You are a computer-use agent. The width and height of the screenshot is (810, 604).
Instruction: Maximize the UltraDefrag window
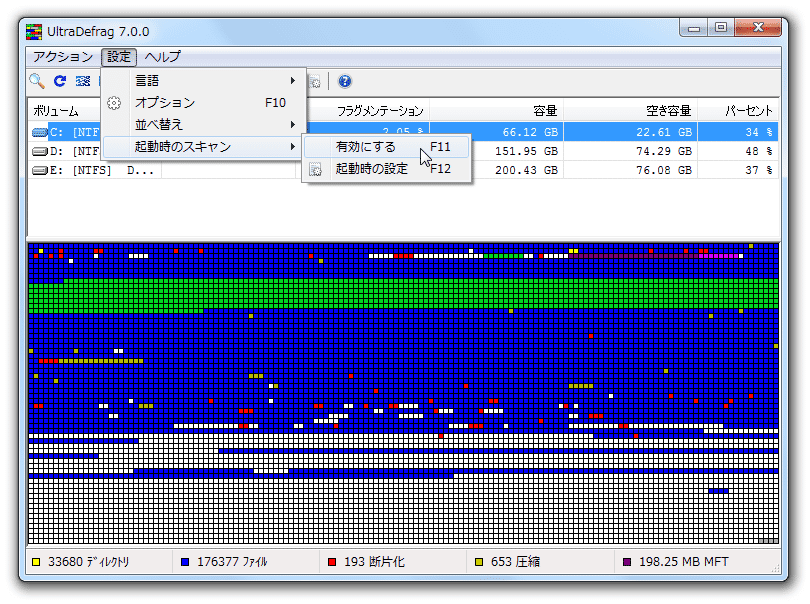tap(721, 27)
